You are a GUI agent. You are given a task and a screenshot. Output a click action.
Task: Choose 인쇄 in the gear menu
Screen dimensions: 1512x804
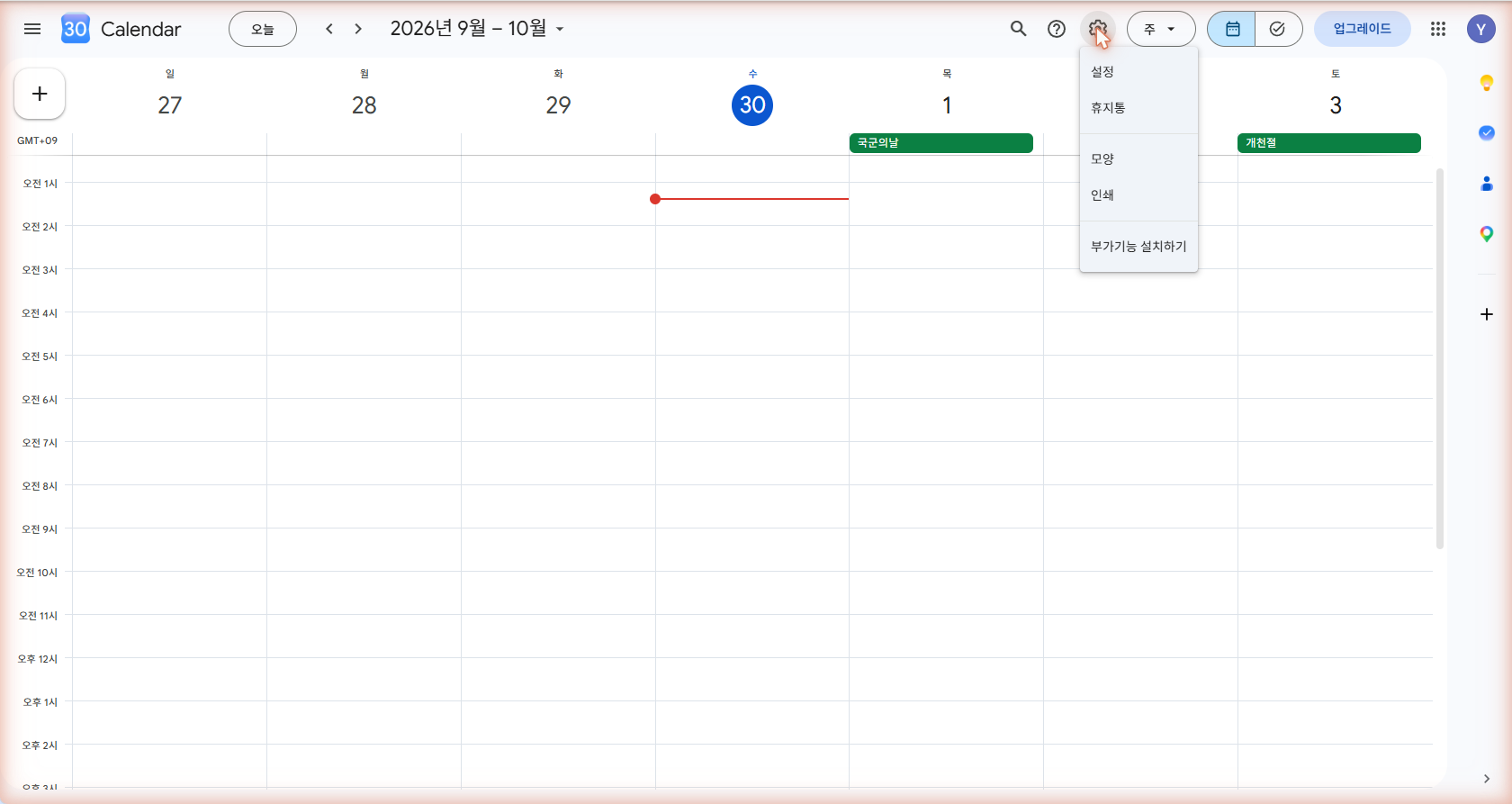coord(1138,195)
